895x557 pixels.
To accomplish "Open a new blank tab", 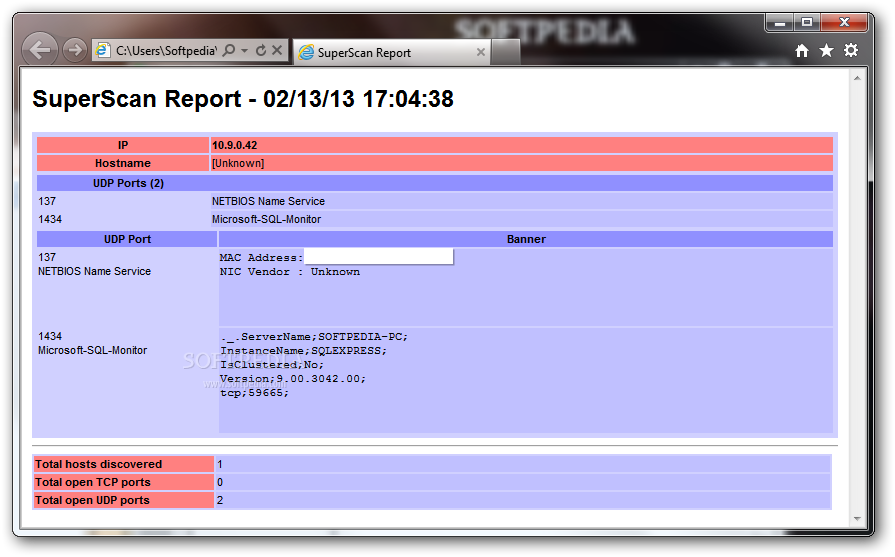I will coord(505,53).
